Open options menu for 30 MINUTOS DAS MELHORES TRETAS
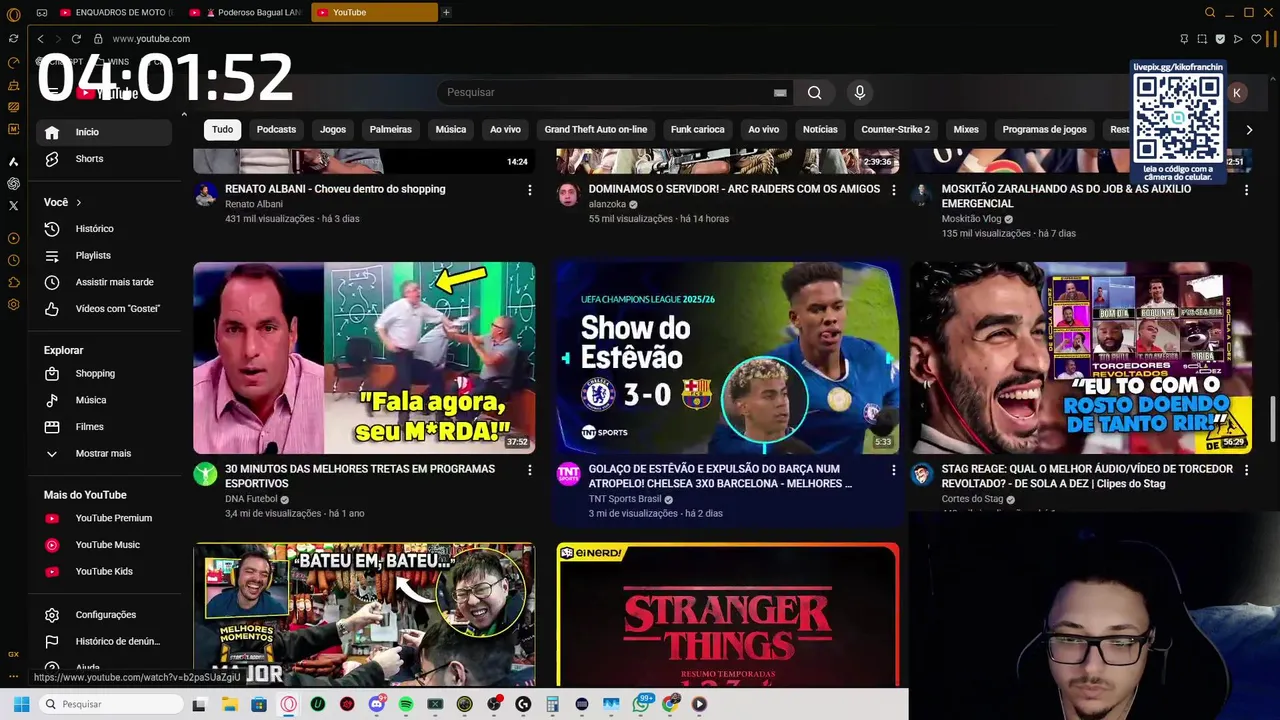 coord(529,470)
